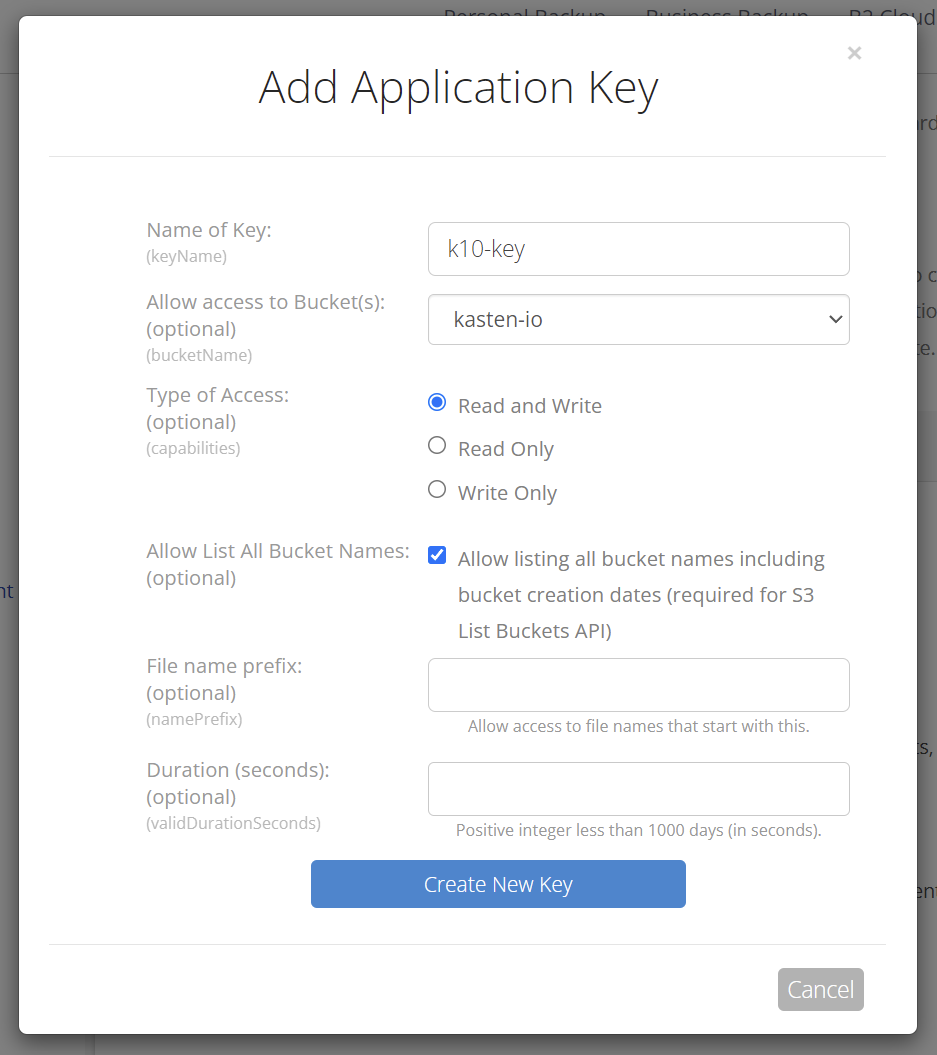
Task: Click the '(keyName)' parameter text
Action: click(x=186, y=256)
